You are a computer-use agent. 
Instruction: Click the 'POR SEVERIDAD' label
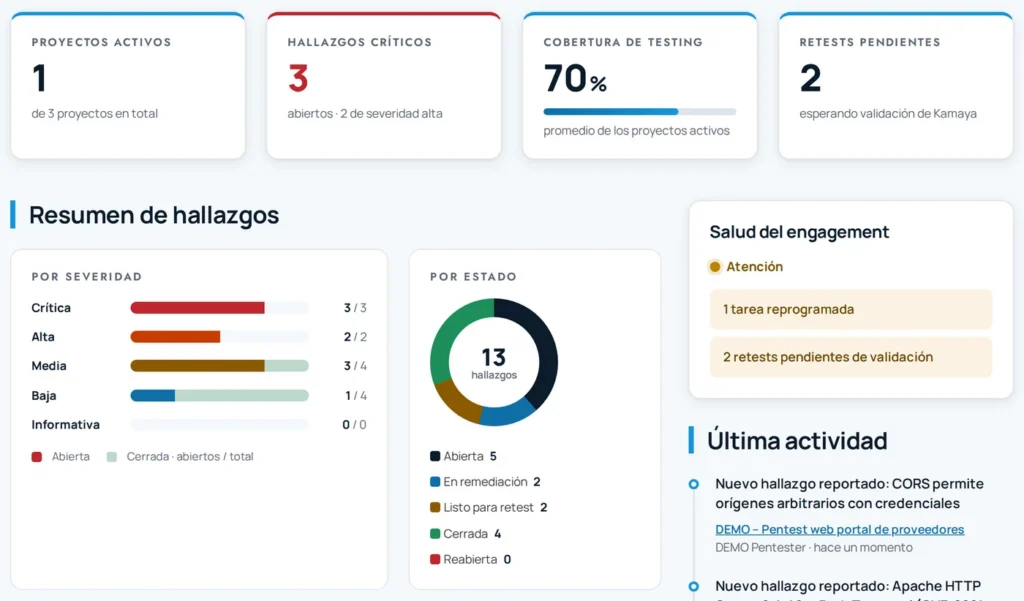(x=87, y=276)
